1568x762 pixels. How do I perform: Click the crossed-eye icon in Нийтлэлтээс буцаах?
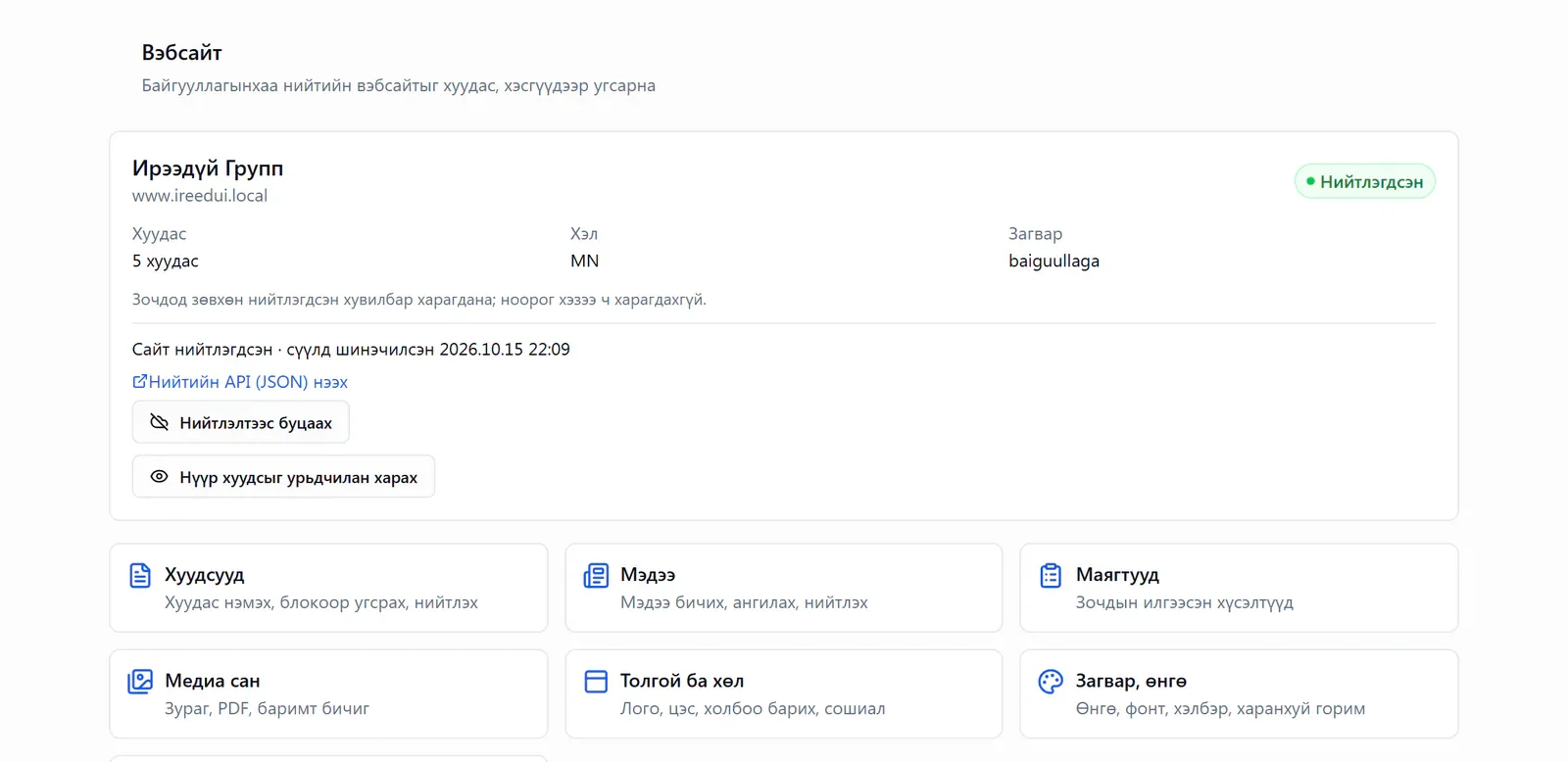tap(159, 422)
